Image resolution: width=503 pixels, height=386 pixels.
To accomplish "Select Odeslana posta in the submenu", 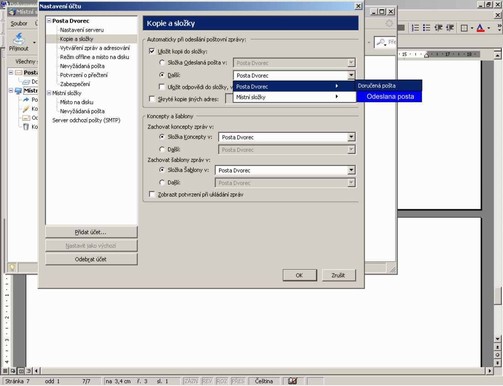I will click(389, 97).
